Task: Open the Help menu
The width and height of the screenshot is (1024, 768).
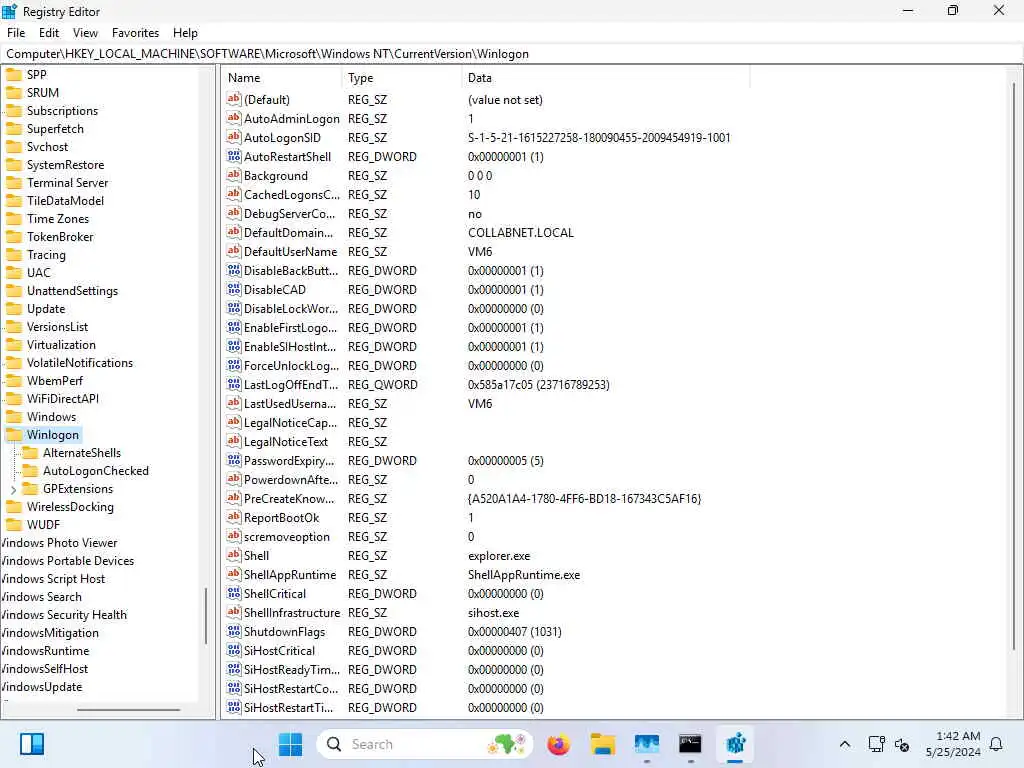Action: pyautogui.click(x=185, y=33)
